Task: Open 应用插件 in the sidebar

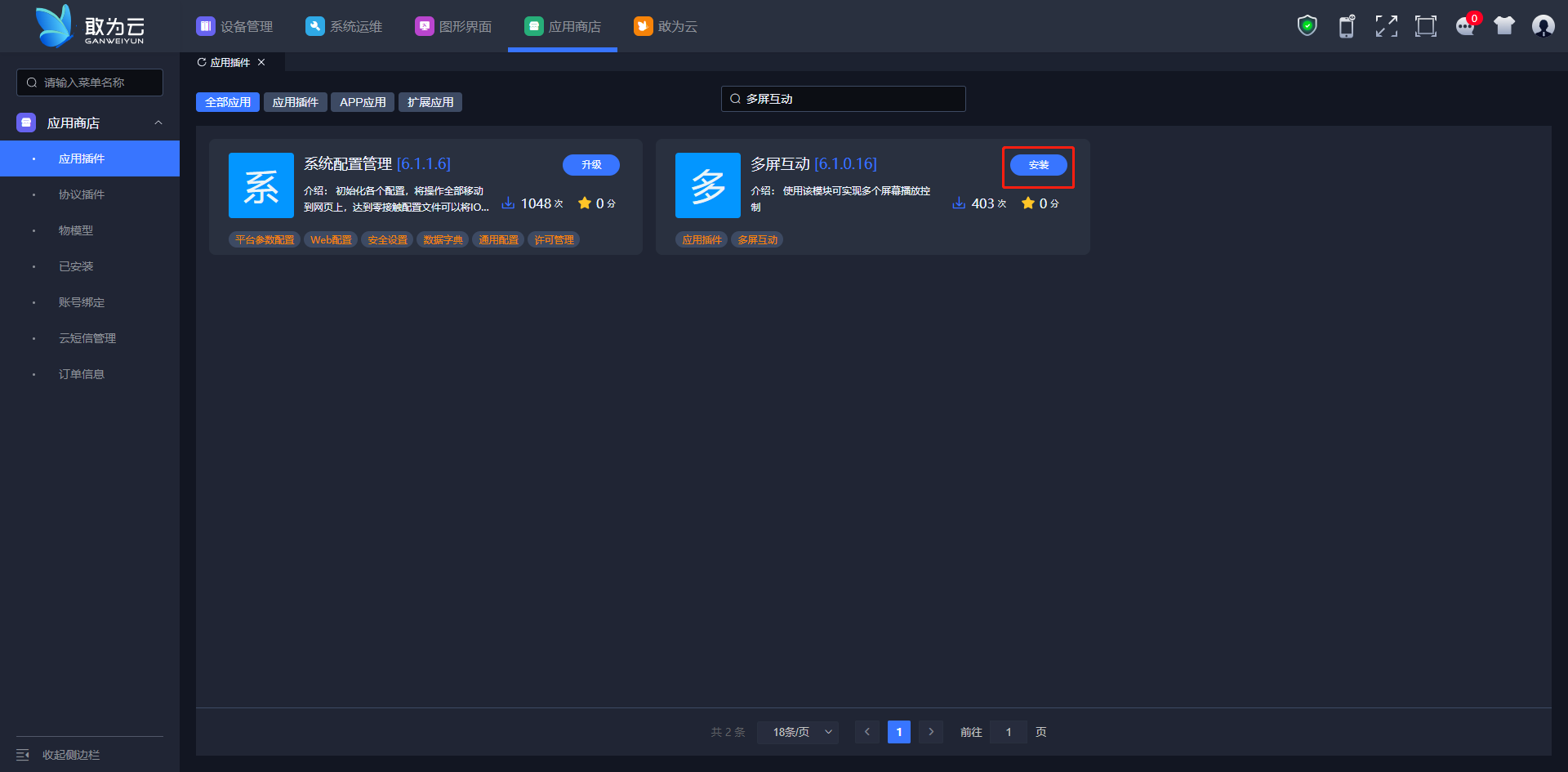Action: tap(90, 158)
